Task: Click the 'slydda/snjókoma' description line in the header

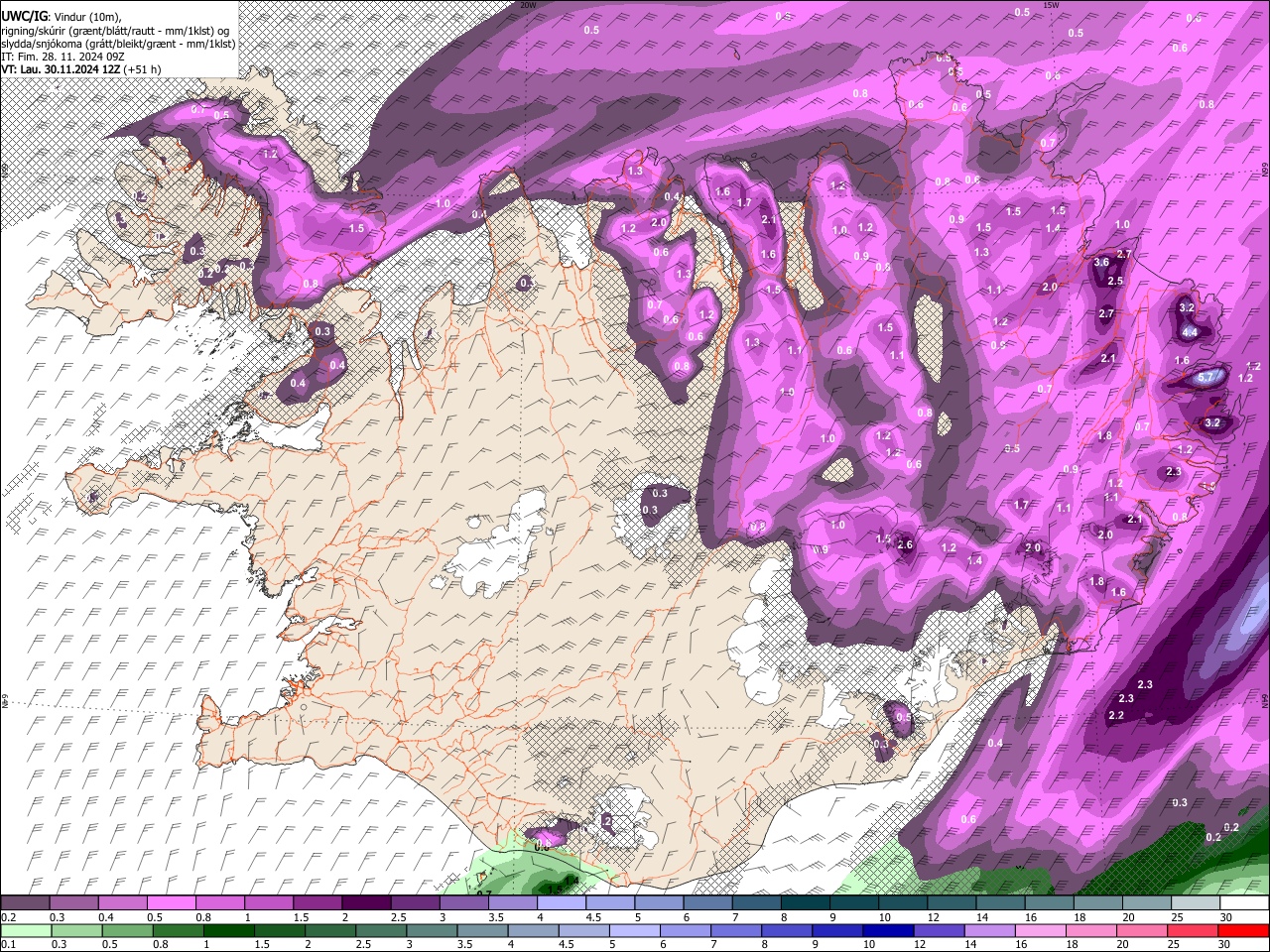Action: click(x=118, y=44)
